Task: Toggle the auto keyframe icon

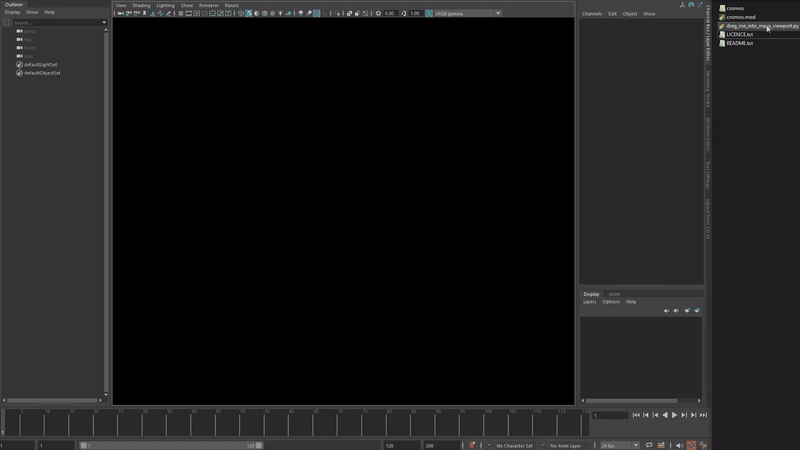Action: tap(691, 445)
